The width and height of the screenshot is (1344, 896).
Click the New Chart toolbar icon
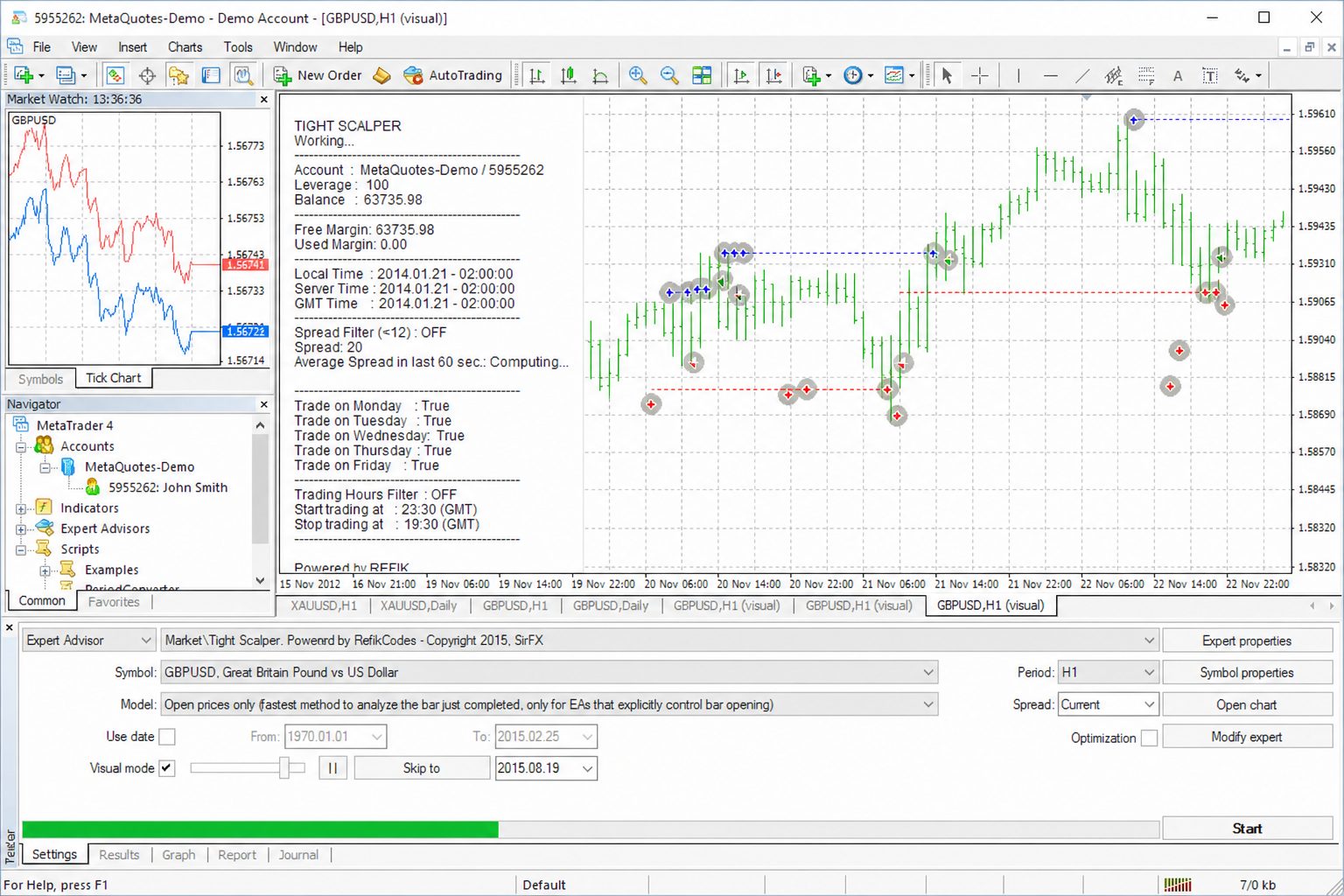coord(24,75)
